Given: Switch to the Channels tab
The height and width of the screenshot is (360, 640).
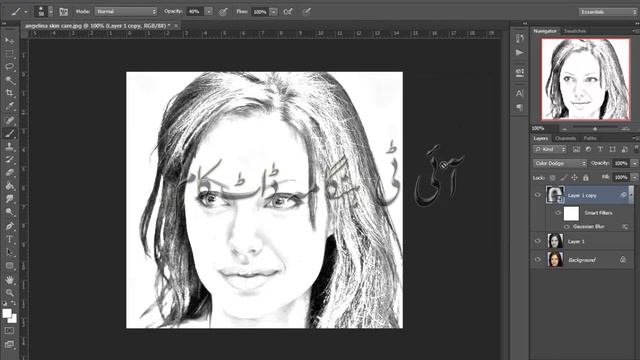Looking at the screenshot, I should tap(565, 138).
